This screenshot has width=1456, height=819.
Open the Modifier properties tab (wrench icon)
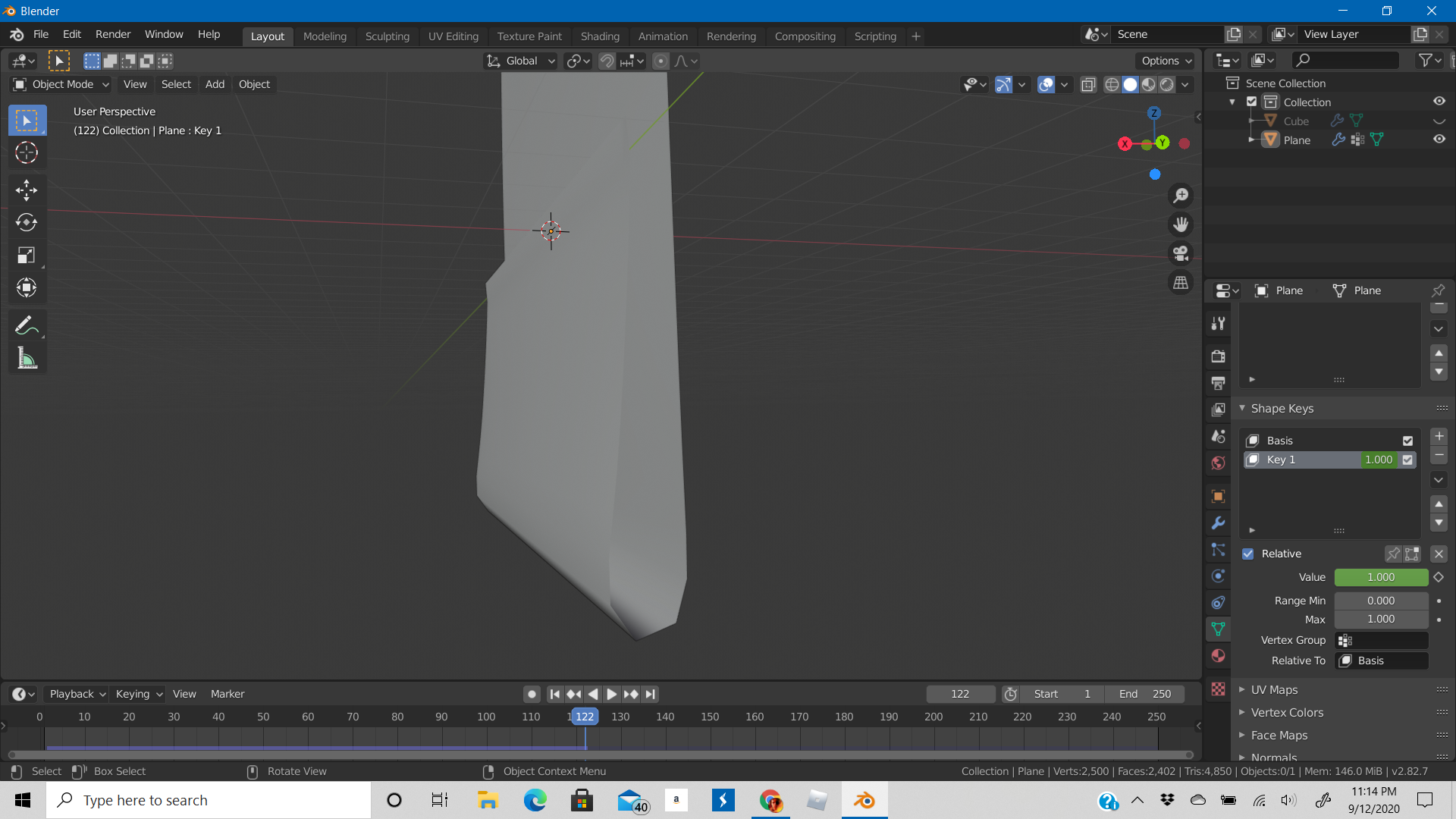coord(1218,523)
